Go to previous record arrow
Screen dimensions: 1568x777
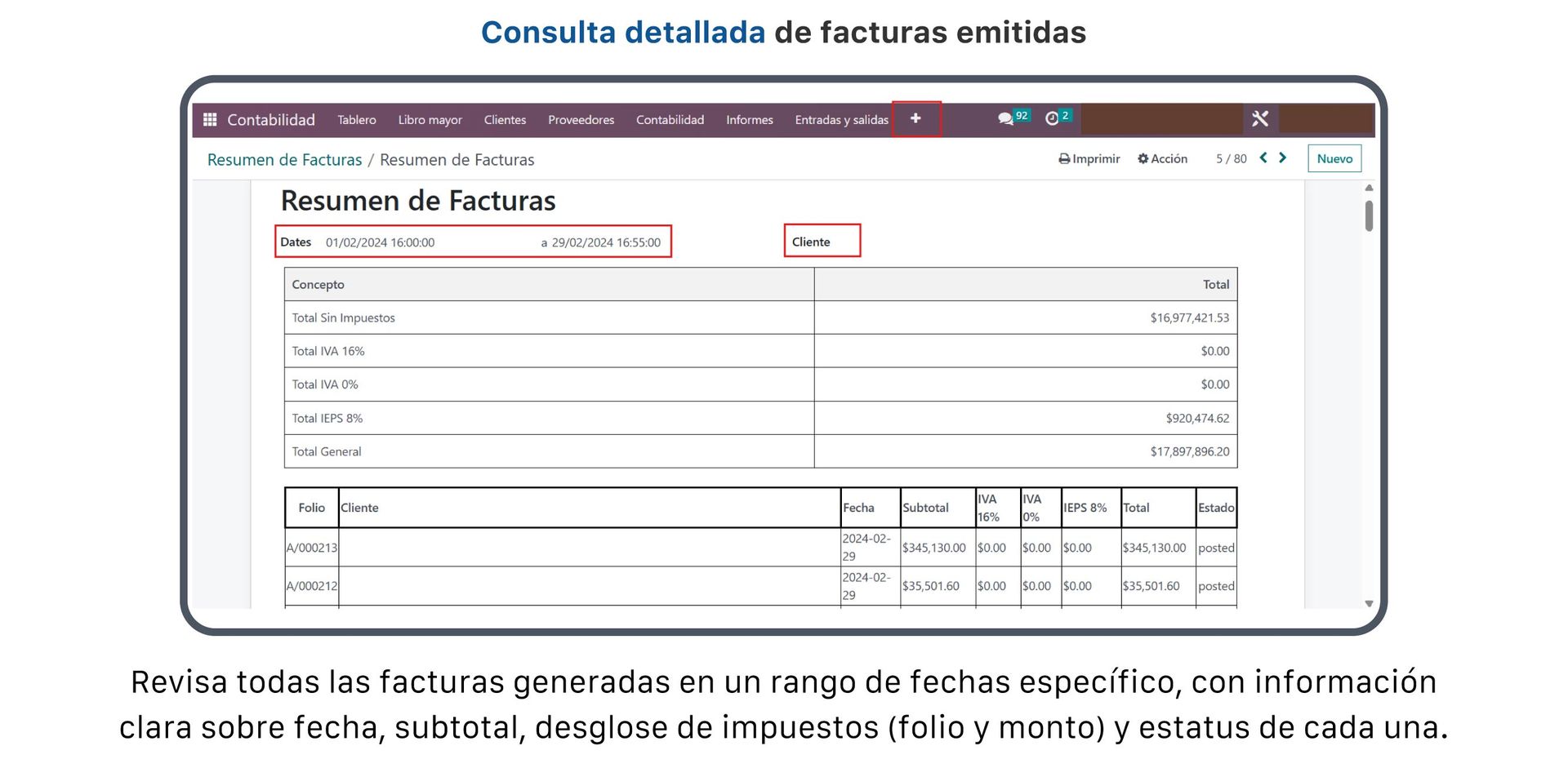tap(1263, 158)
